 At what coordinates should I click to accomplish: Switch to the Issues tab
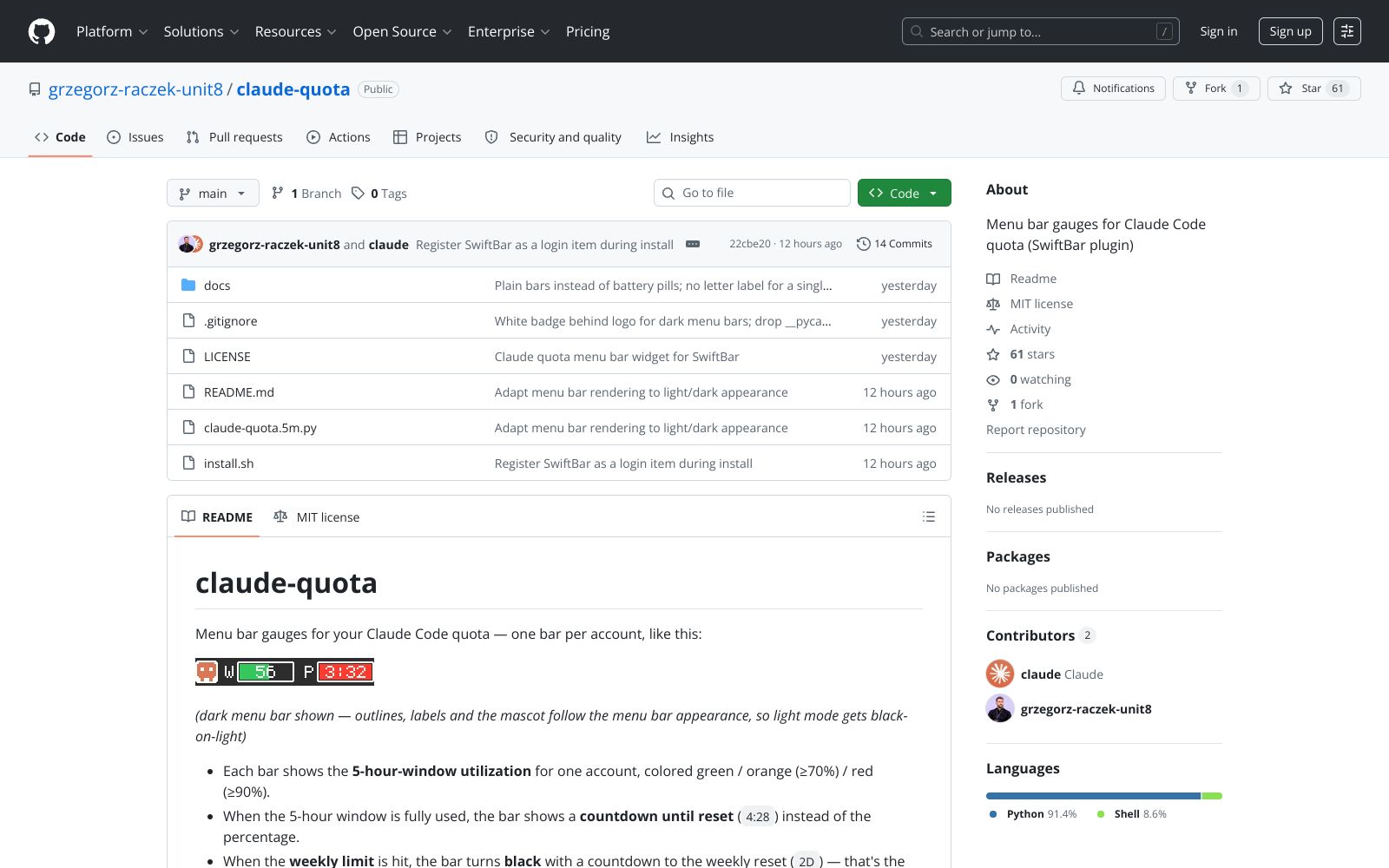[135, 137]
